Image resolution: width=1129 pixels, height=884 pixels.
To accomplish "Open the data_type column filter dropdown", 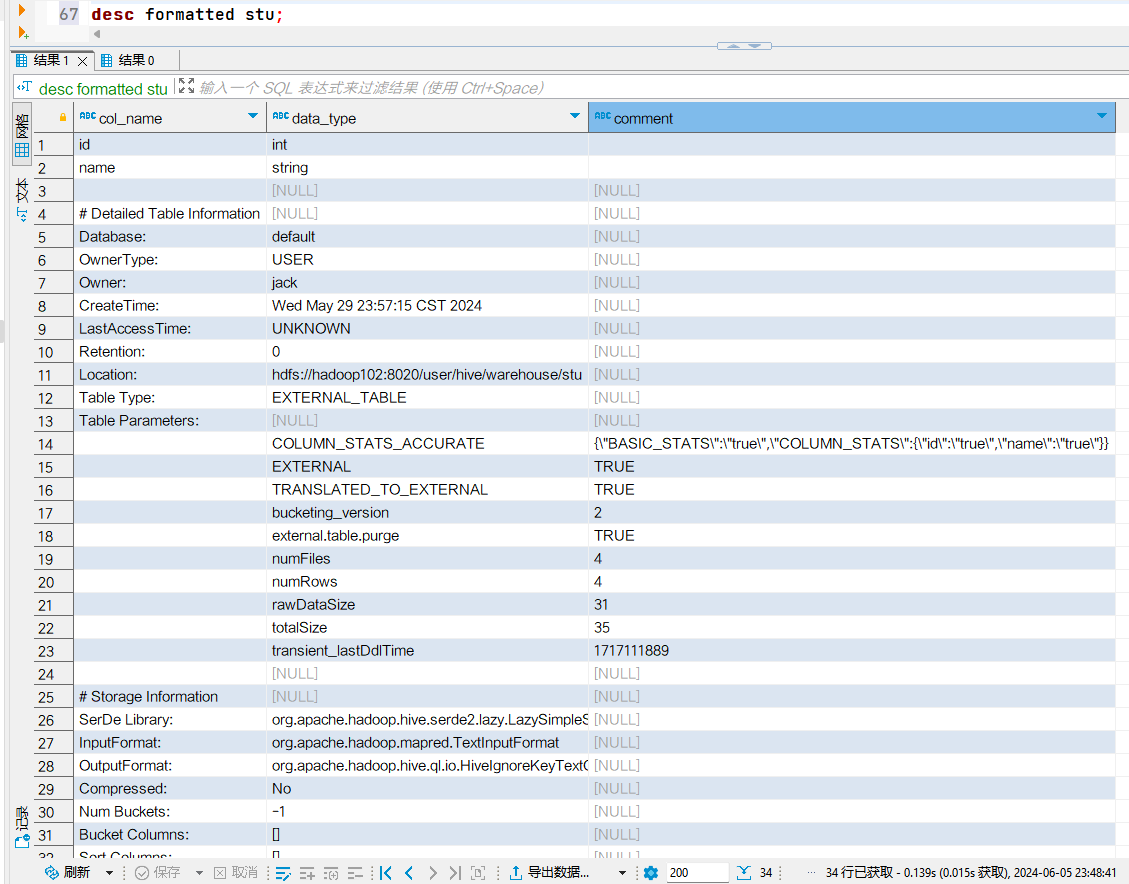I will point(575,116).
